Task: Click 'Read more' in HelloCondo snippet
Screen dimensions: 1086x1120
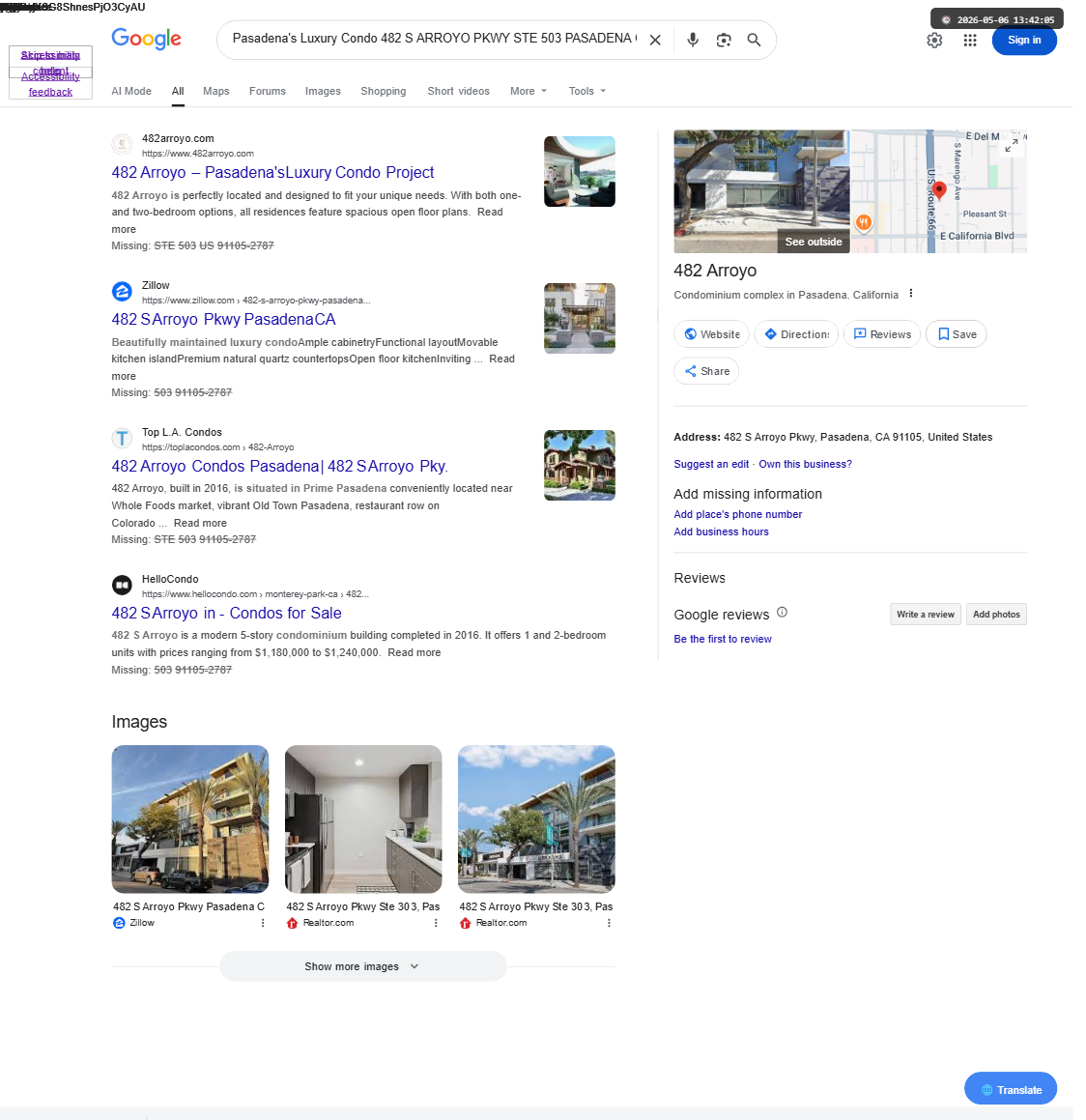Action: pos(414,653)
